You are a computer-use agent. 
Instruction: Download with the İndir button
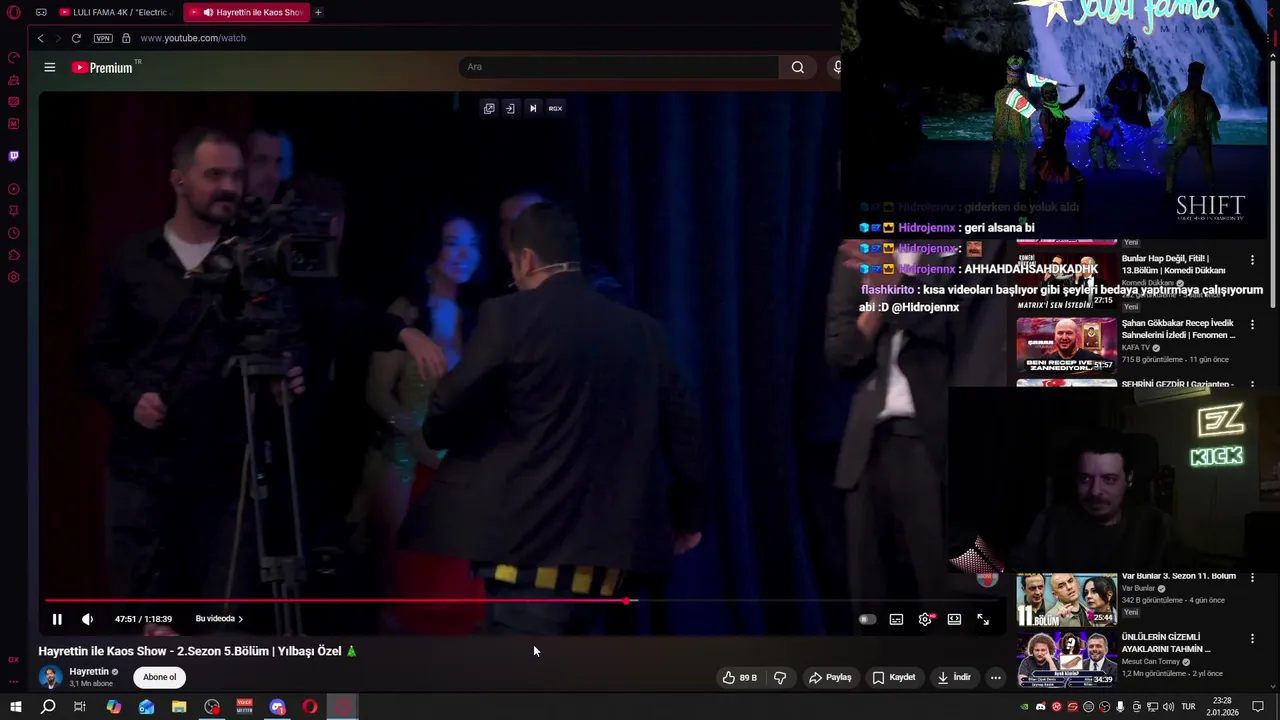(x=954, y=677)
